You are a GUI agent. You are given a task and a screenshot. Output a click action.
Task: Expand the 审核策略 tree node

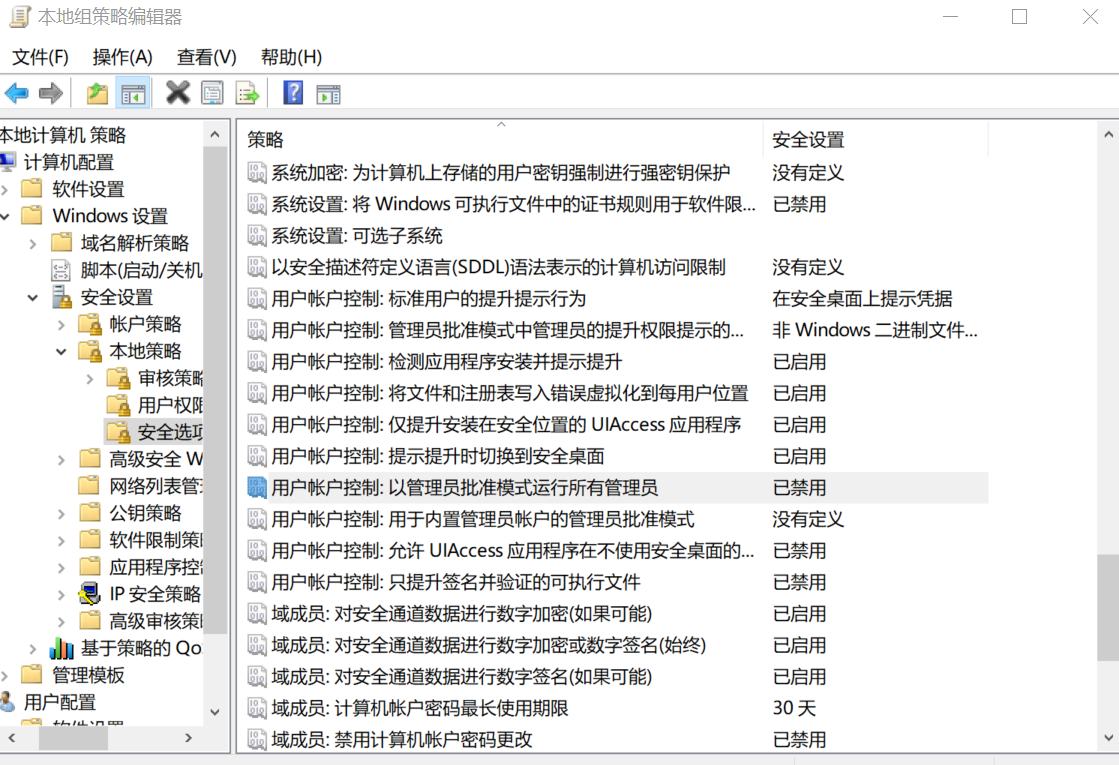pyautogui.click(x=90, y=377)
